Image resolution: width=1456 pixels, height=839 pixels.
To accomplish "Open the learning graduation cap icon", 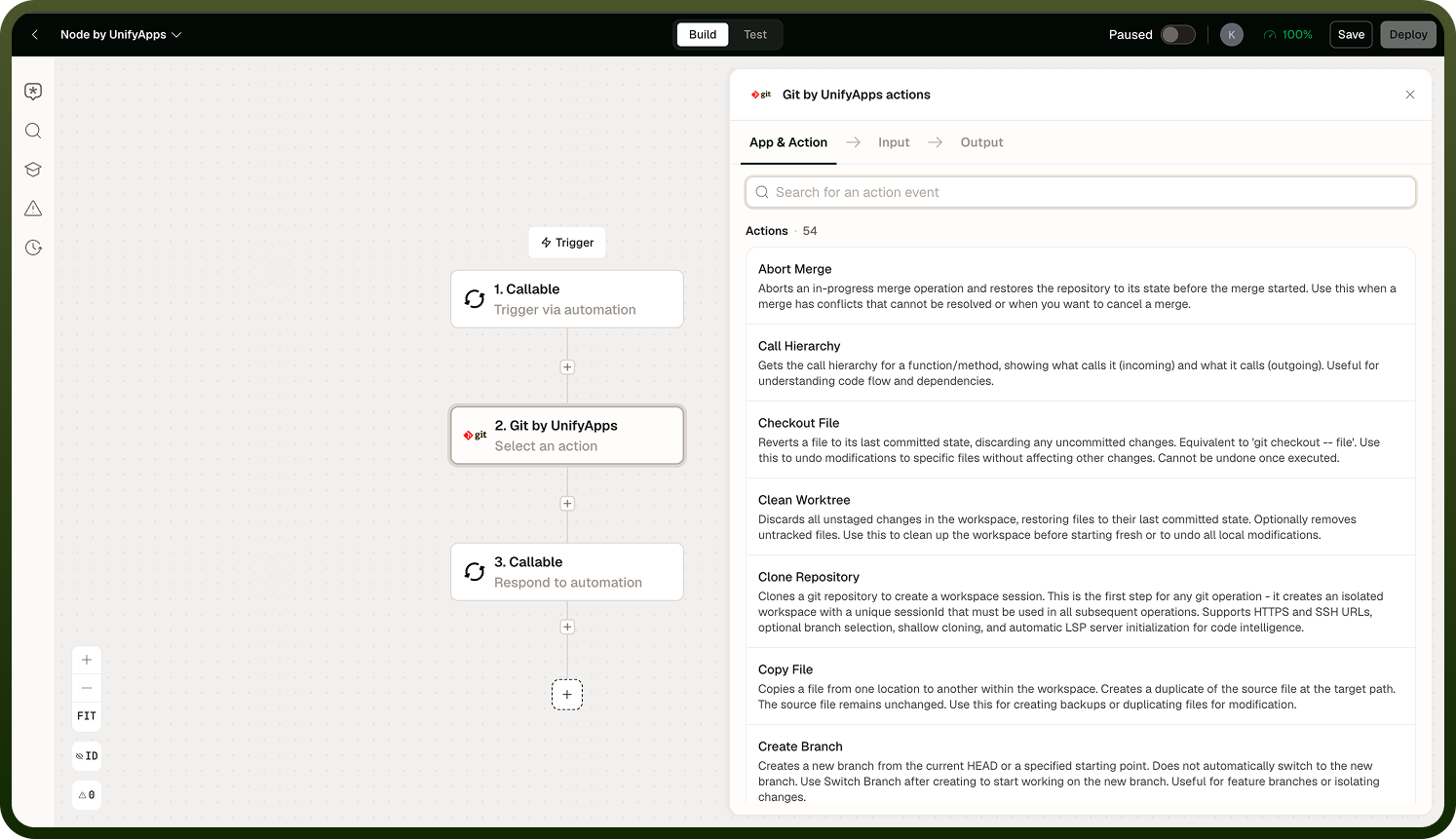I will click(33, 170).
